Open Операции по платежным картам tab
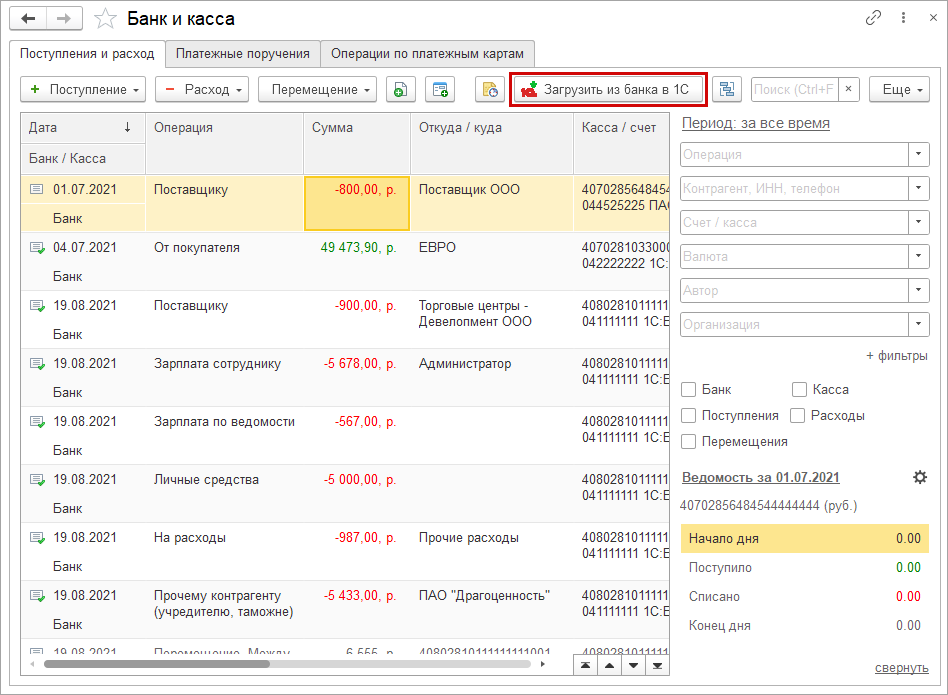The image size is (948, 695). tap(428, 53)
